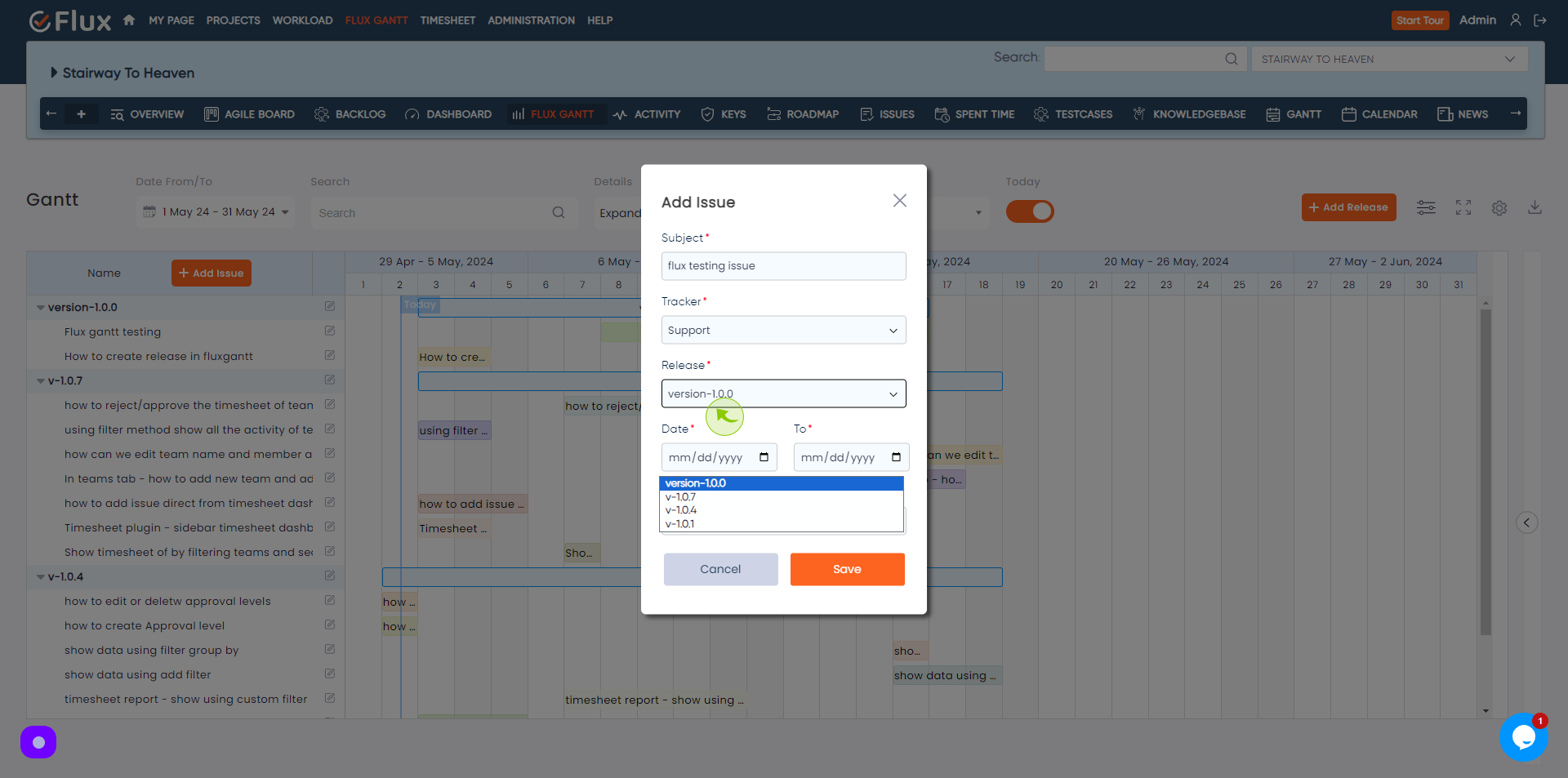
Task: Click the logout icon
Action: (x=1540, y=20)
